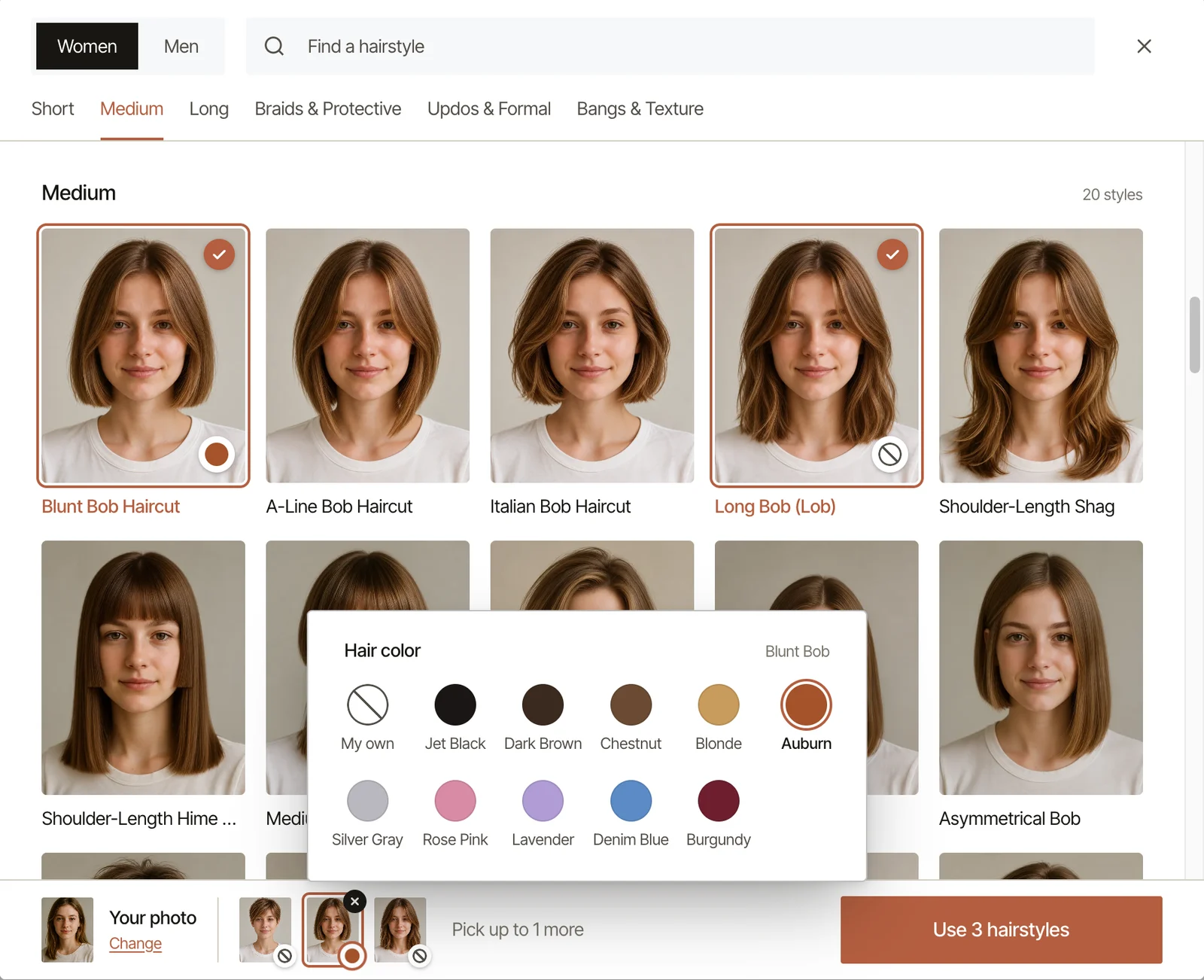Open the color badge on the Blunt Bob Haircut card
This screenshot has height=980, width=1204.
point(217,454)
